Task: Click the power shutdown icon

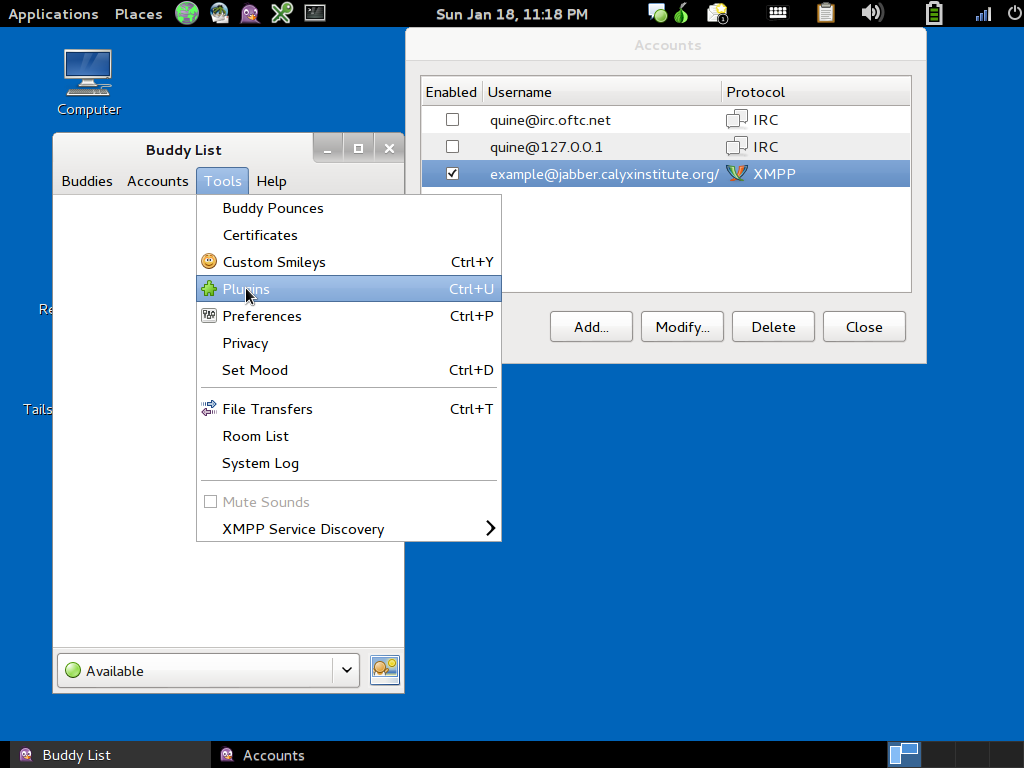Action: [1015, 13]
